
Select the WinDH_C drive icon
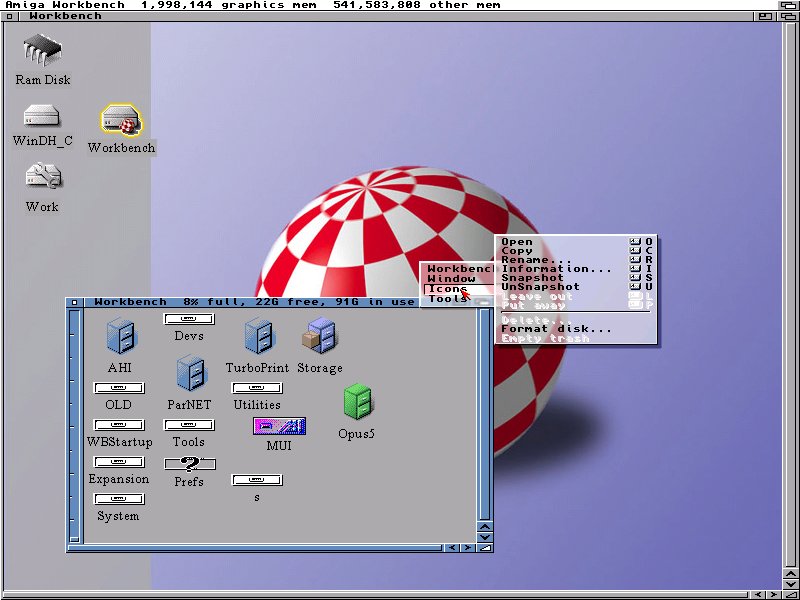pos(42,116)
